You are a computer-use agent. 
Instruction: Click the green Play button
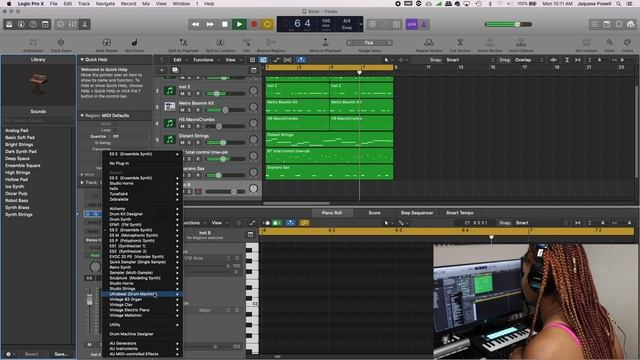pos(239,24)
